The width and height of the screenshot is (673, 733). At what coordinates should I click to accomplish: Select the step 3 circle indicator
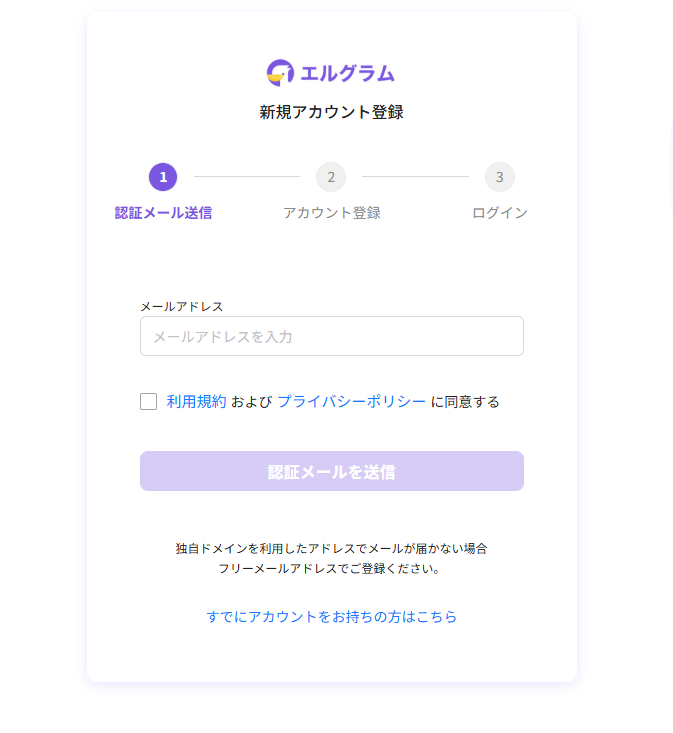tap(500, 177)
